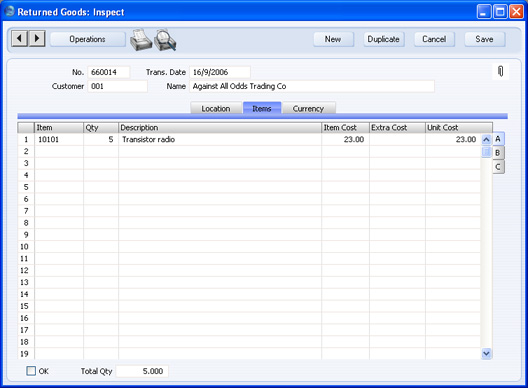Click the application globe icon in title bar
This screenshot has height=388, width=528.
9,11
